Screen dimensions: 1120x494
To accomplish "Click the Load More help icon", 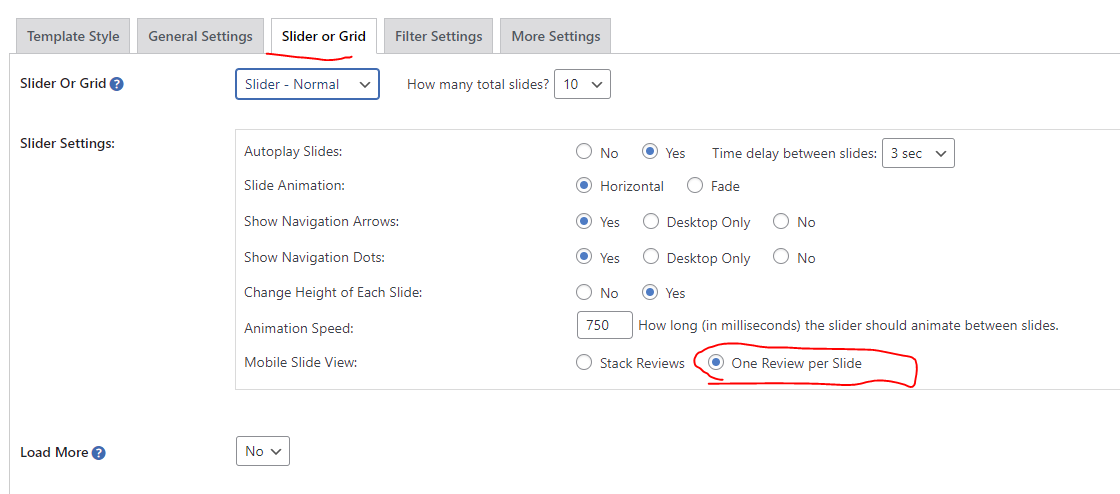I will coord(99,453).
